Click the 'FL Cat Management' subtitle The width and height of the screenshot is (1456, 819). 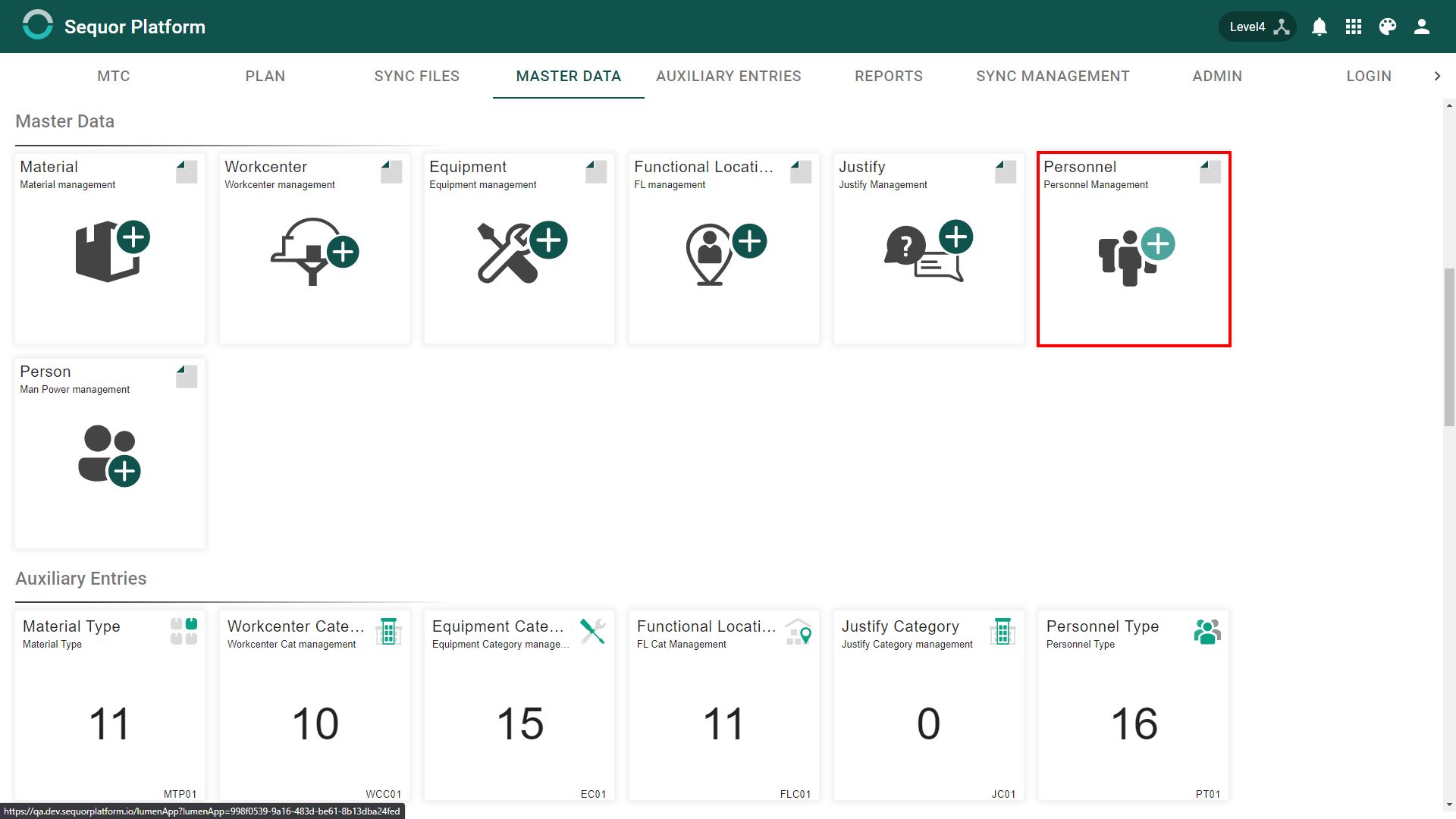[682, 645]
